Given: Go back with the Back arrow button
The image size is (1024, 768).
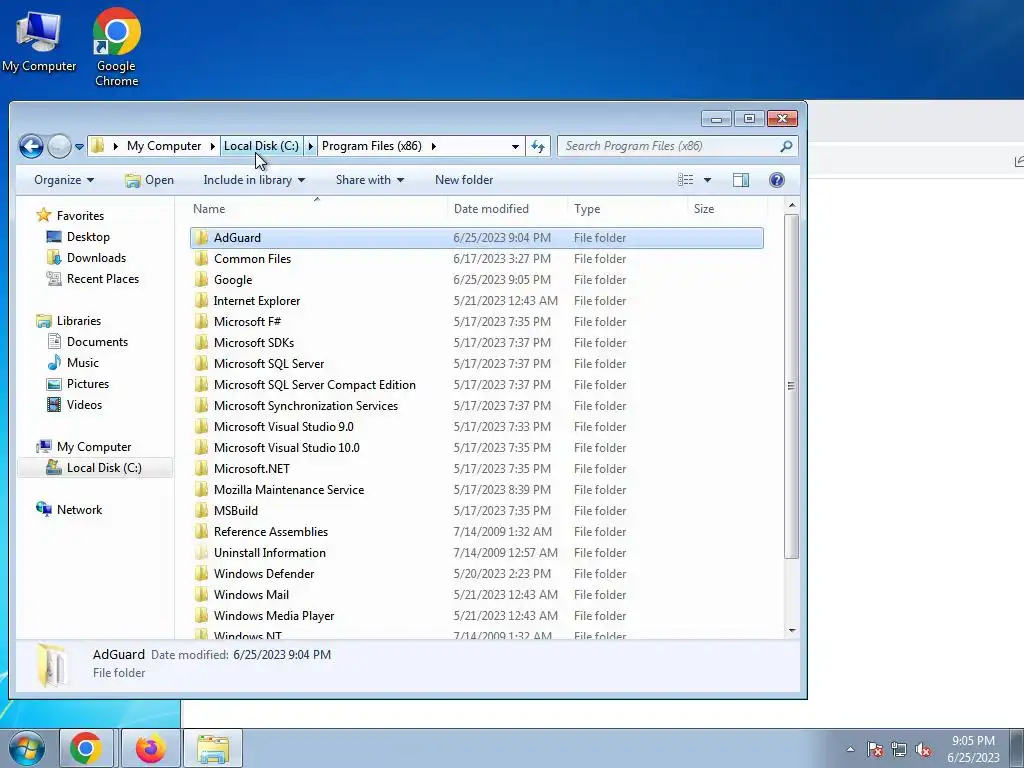Looking at the screenshot, I should click(x=31, y=146).
